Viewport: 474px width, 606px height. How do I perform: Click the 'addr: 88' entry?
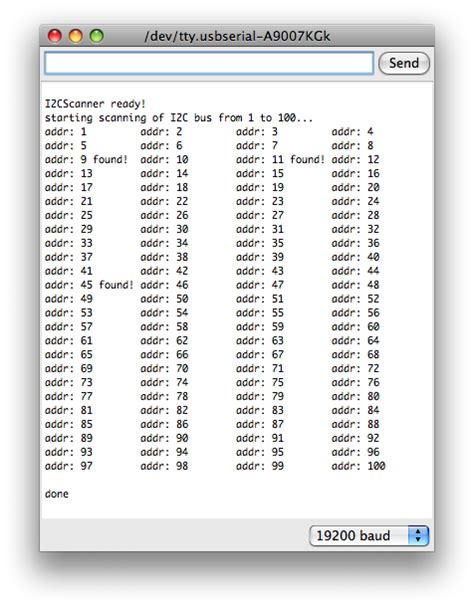point(355,424)
